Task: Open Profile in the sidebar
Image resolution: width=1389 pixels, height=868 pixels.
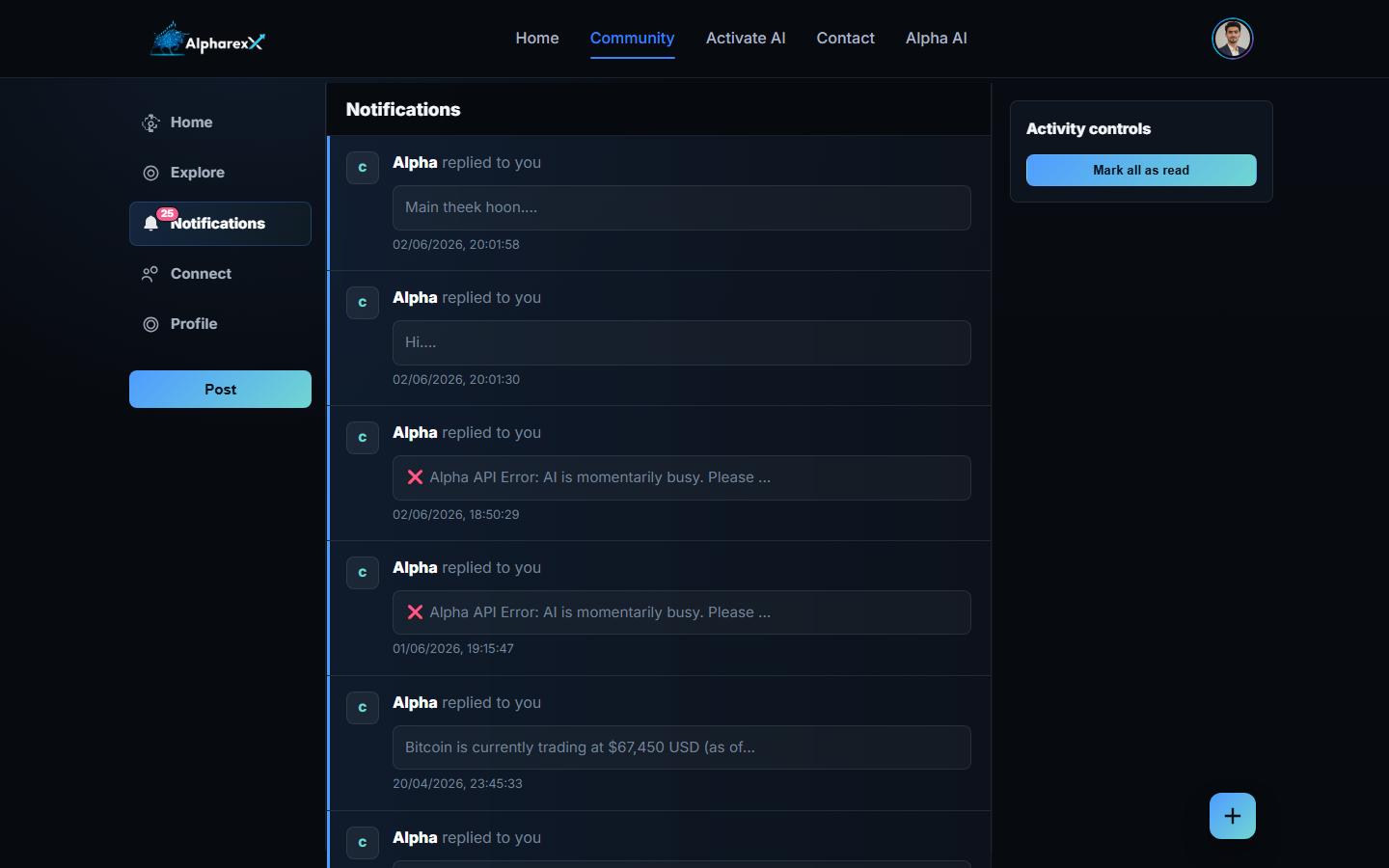Action: click(x=220, y=324)
